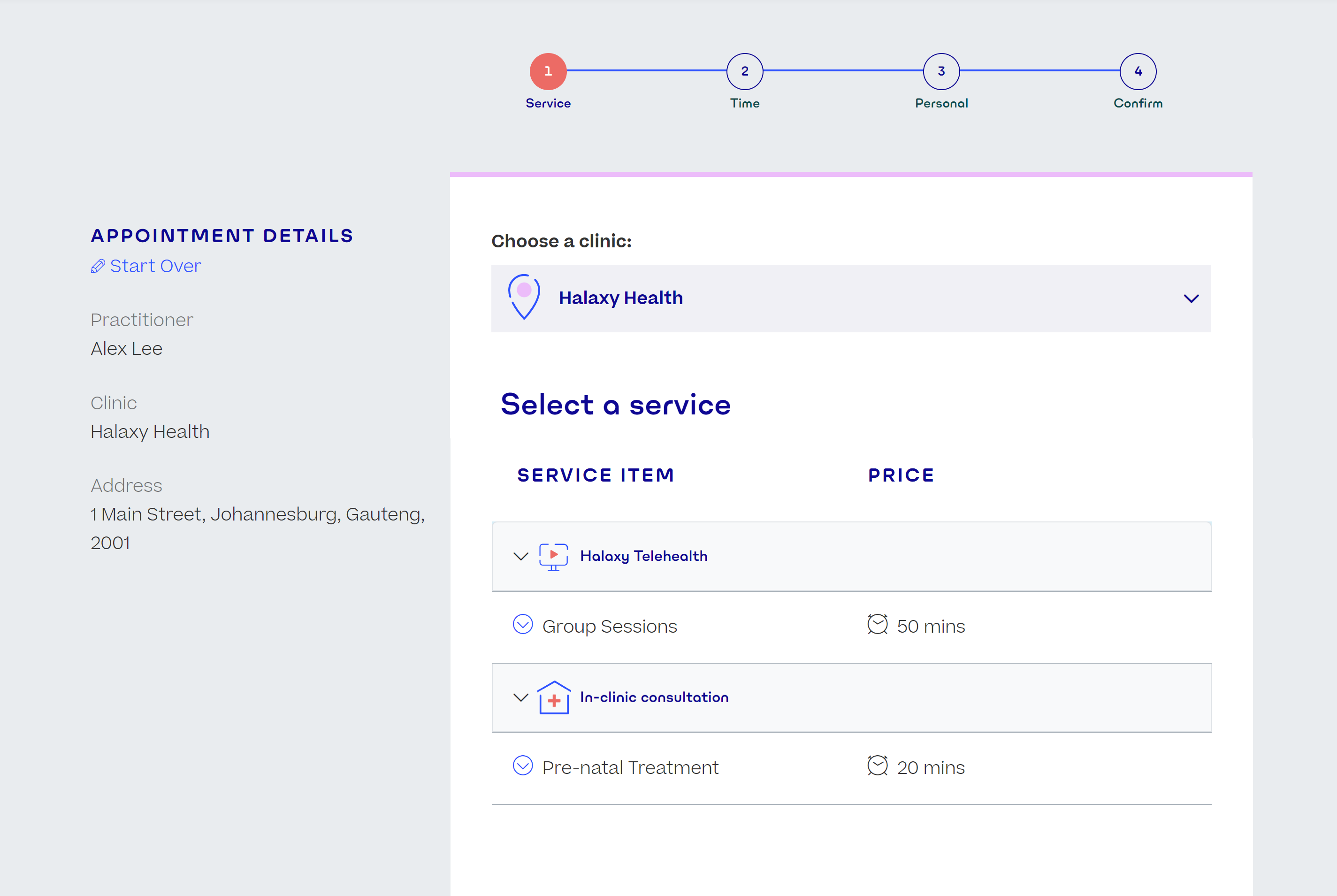
Task: Click the 1 Main Street address text
Action: click(258, 528)
